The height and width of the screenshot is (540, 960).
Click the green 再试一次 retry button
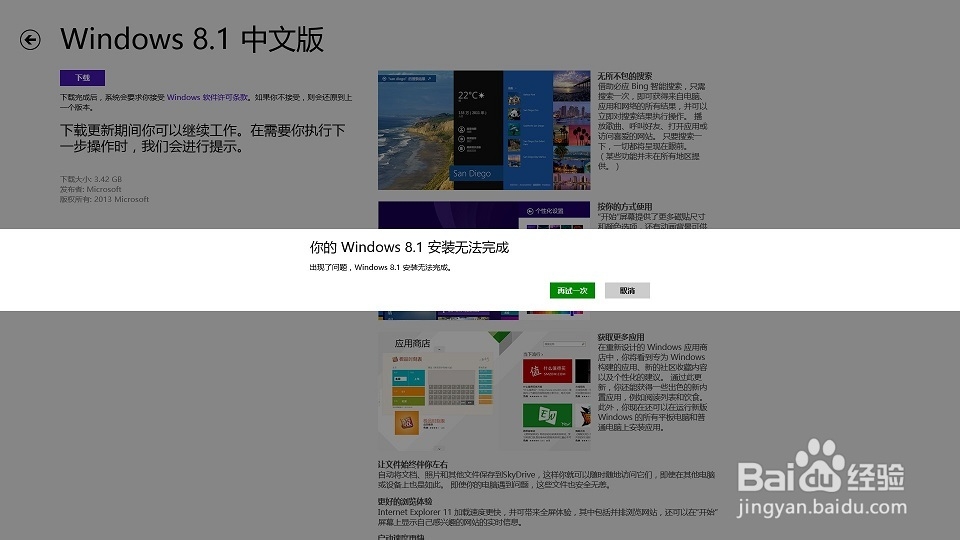572,290
